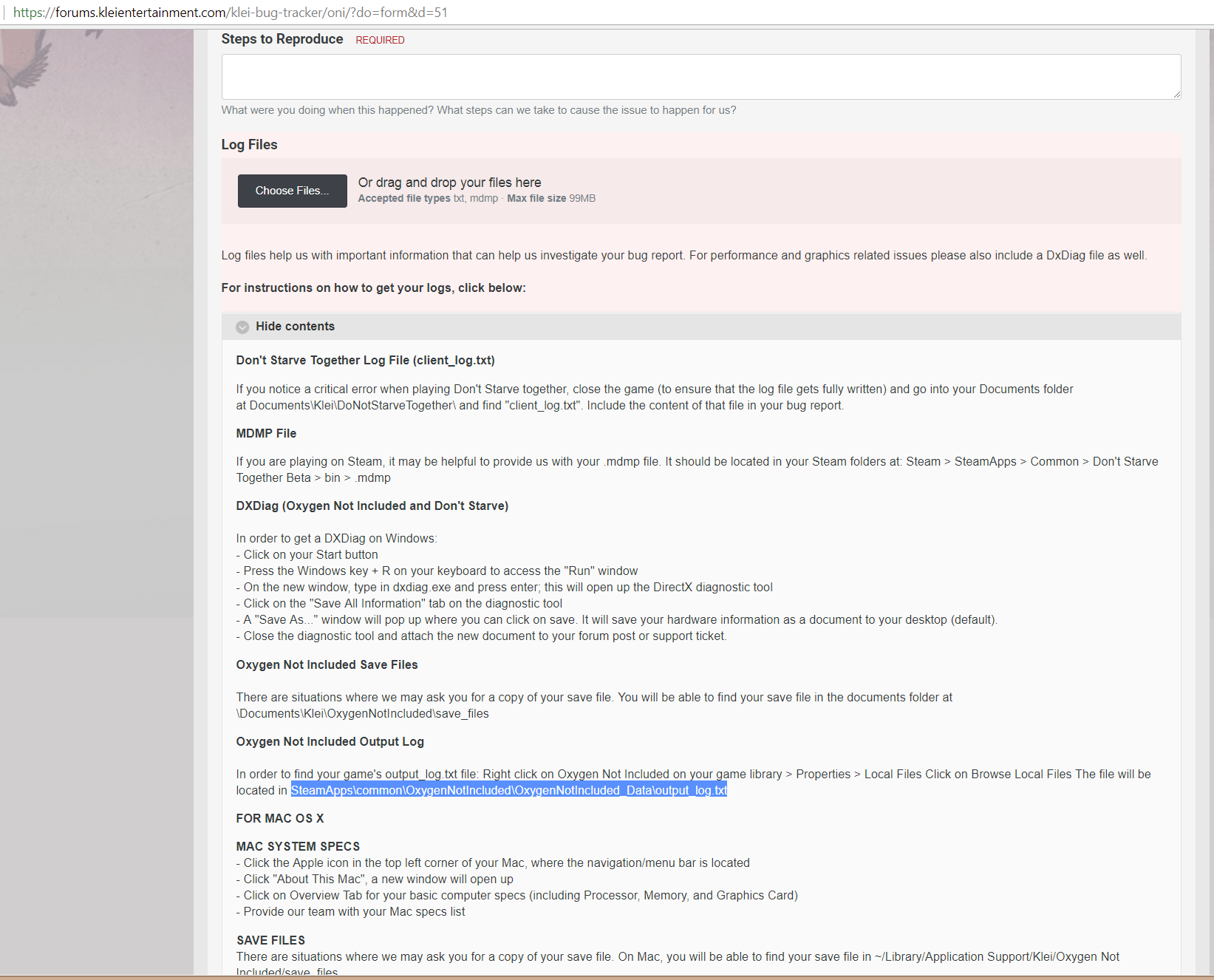1214x980 pixels.
Task: Click the Oxygen Not Included Output Log heading
Action: [330, 742]
